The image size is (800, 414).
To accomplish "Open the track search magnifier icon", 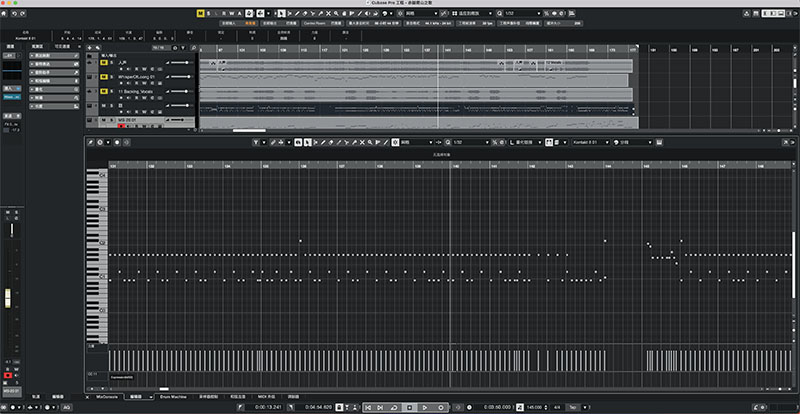I will (193, 47).
